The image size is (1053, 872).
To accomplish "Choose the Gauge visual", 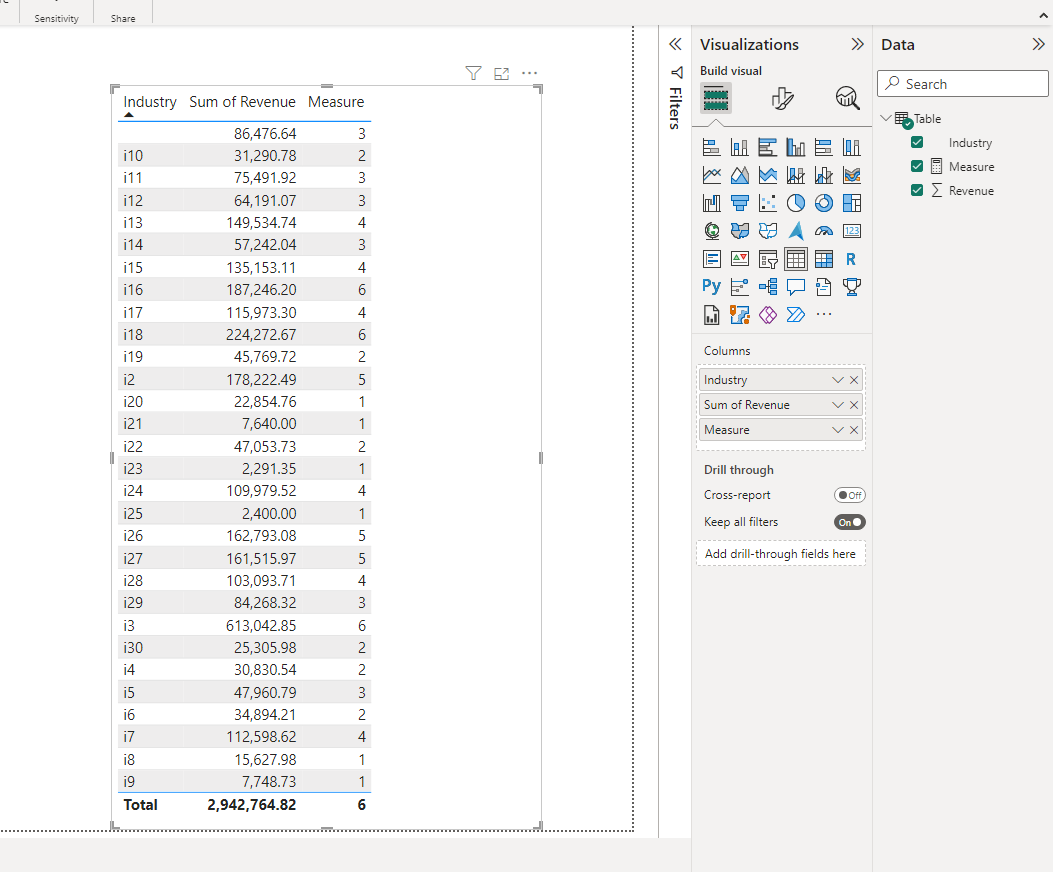I will (x=823, y=231).
